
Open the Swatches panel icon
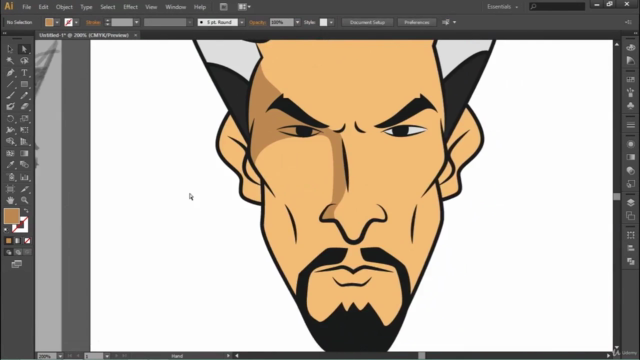[631, 79]
